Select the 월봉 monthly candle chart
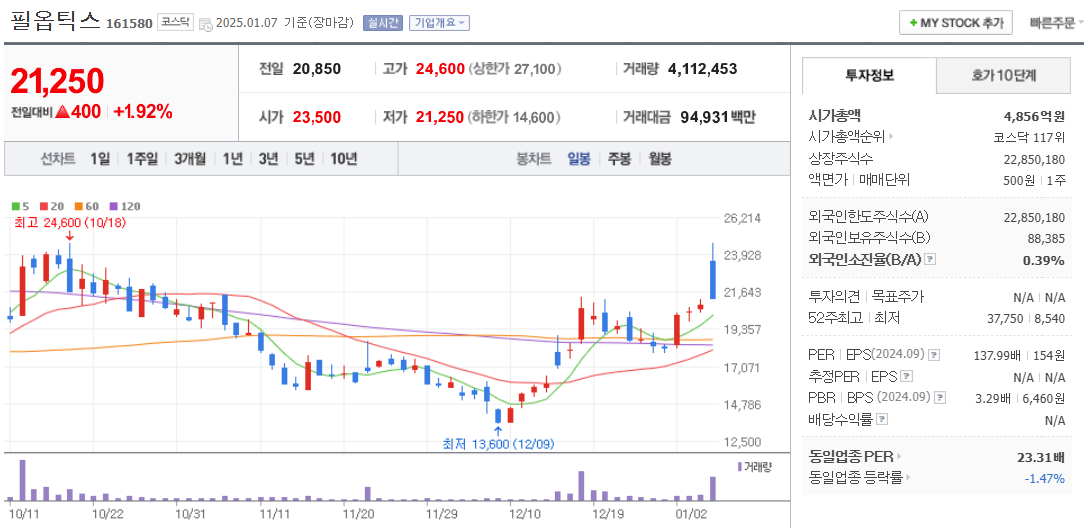Image resolution: width=1085 pixels, height=528 pixels. click(659, 159)
